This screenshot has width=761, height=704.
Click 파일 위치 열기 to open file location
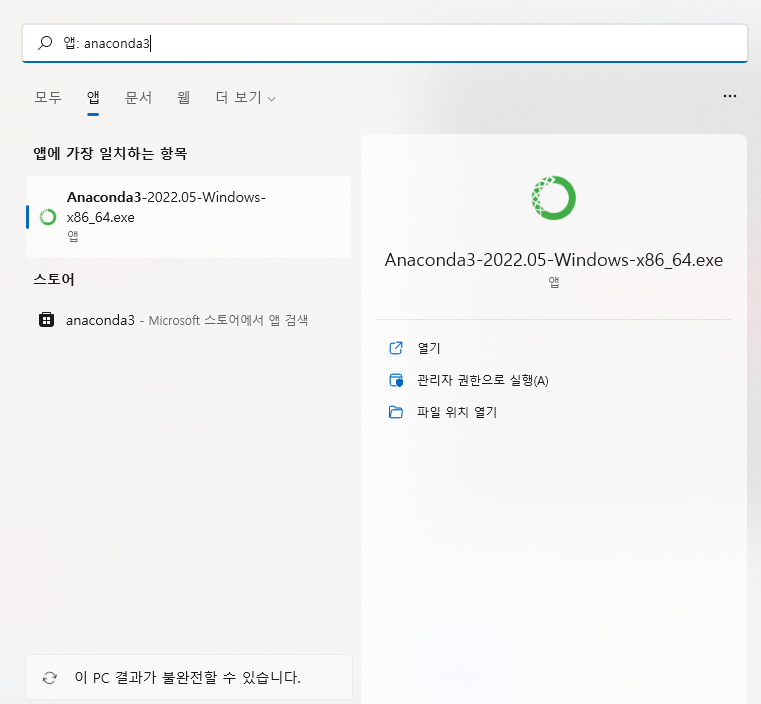(x=457, y=412)
